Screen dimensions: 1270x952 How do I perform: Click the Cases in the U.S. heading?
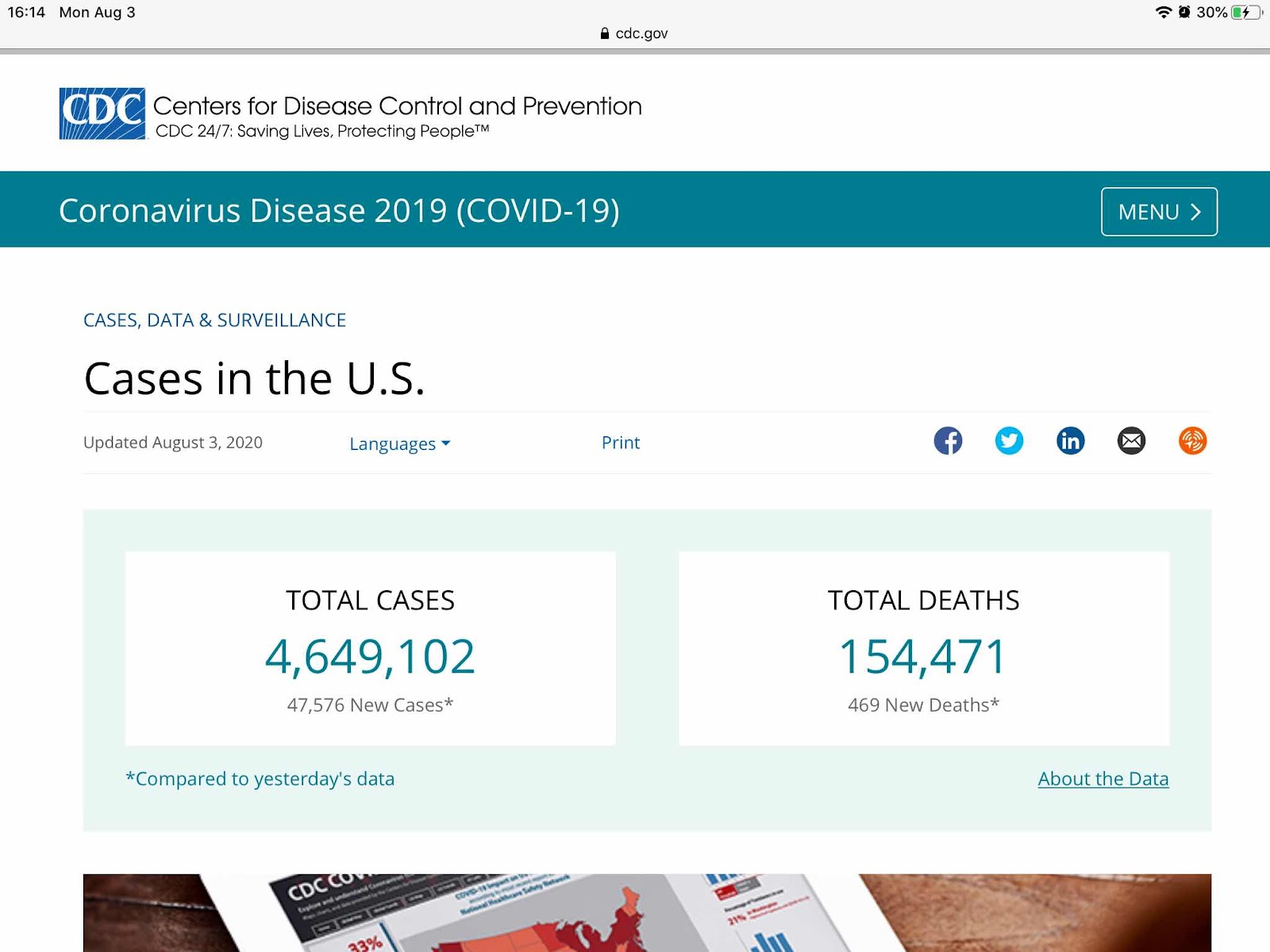click(255, 378)
